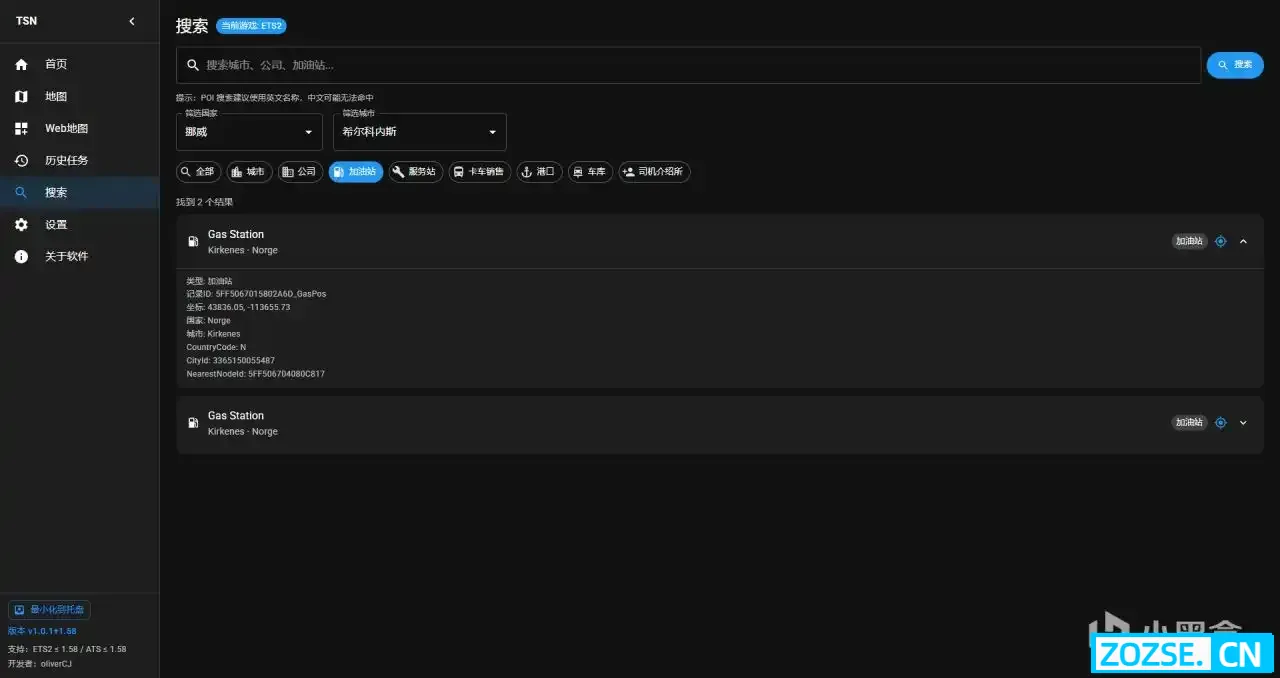Click the 记录ID line in details

pyautogui.click(x=256, y=294)
